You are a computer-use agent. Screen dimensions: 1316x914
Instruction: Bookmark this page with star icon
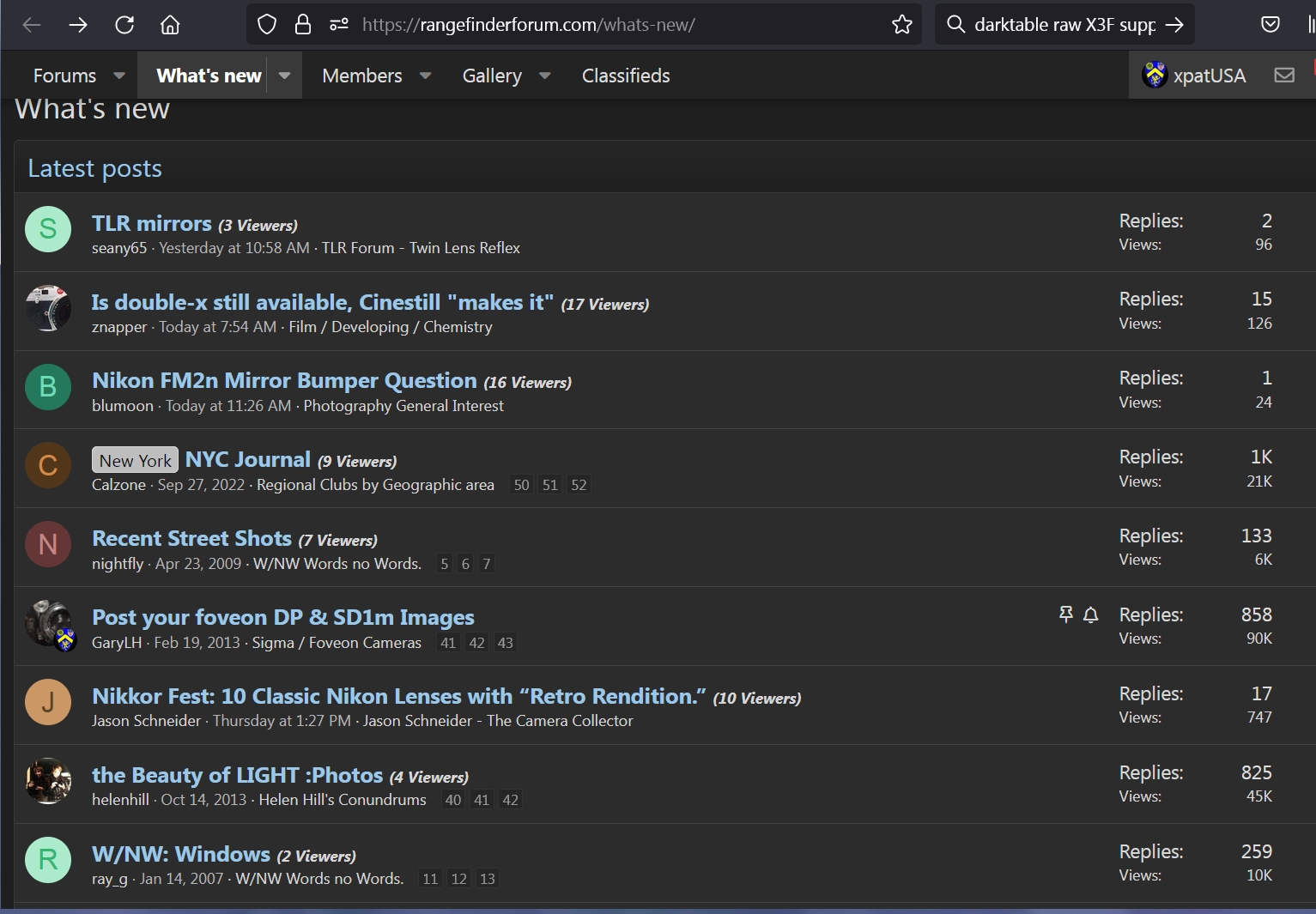pyautogui.click(x=901, y=25)
